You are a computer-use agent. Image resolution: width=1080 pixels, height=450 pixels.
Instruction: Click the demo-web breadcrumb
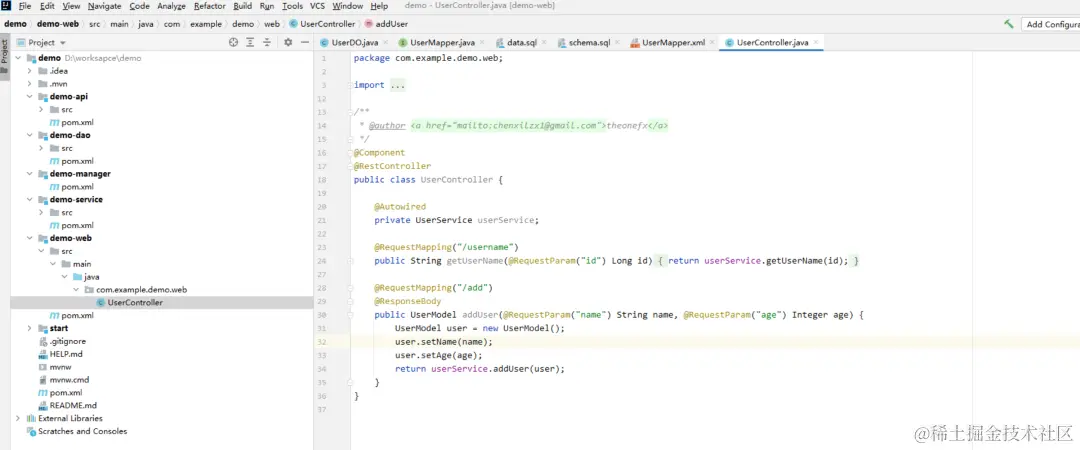pos(58,23)
